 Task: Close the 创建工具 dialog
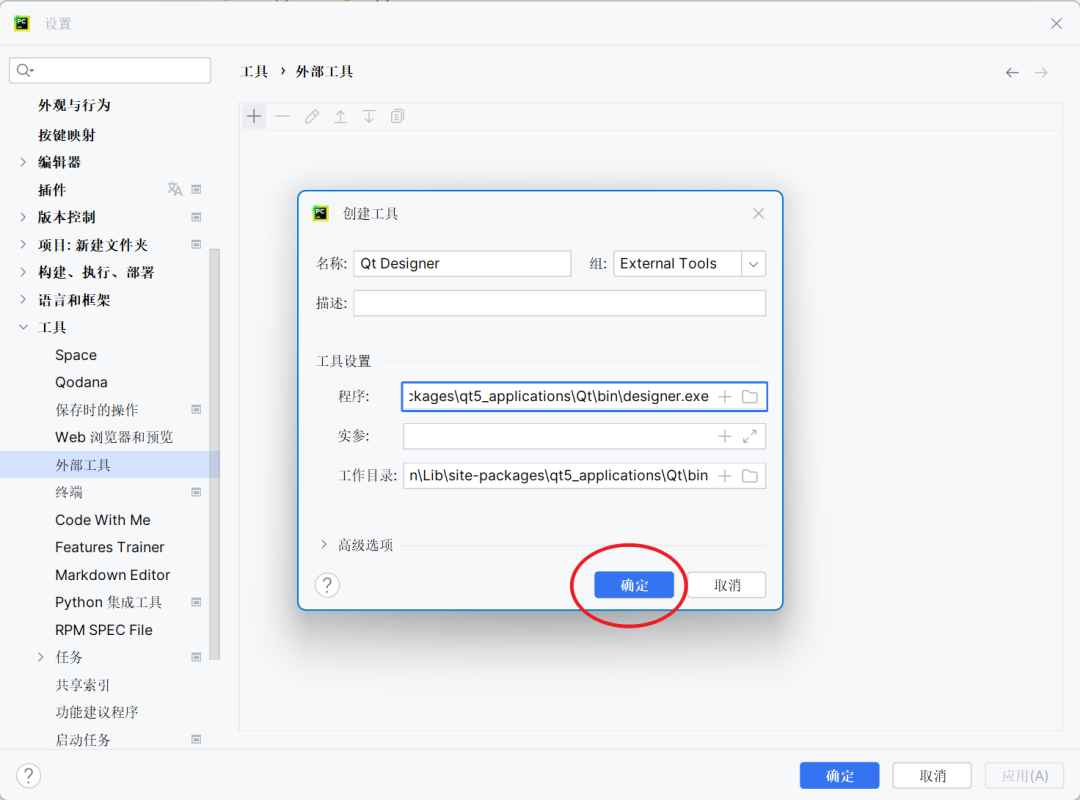point(758,214)
